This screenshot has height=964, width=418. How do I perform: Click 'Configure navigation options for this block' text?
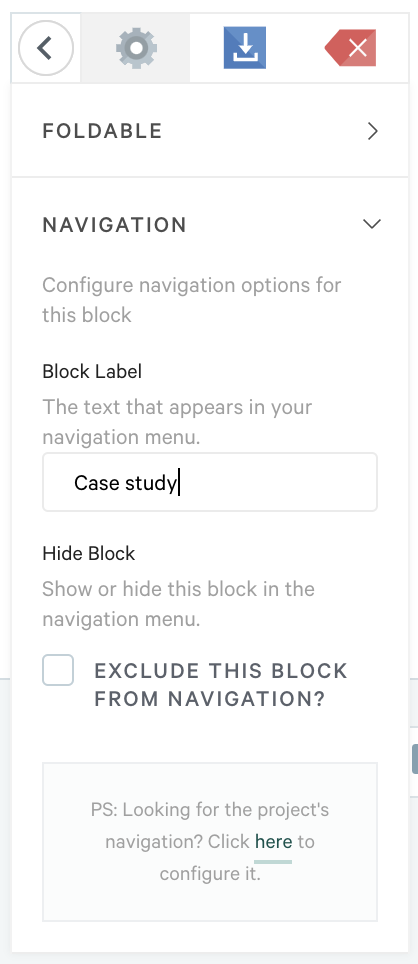pyautogui.click(x=192, y=300)
